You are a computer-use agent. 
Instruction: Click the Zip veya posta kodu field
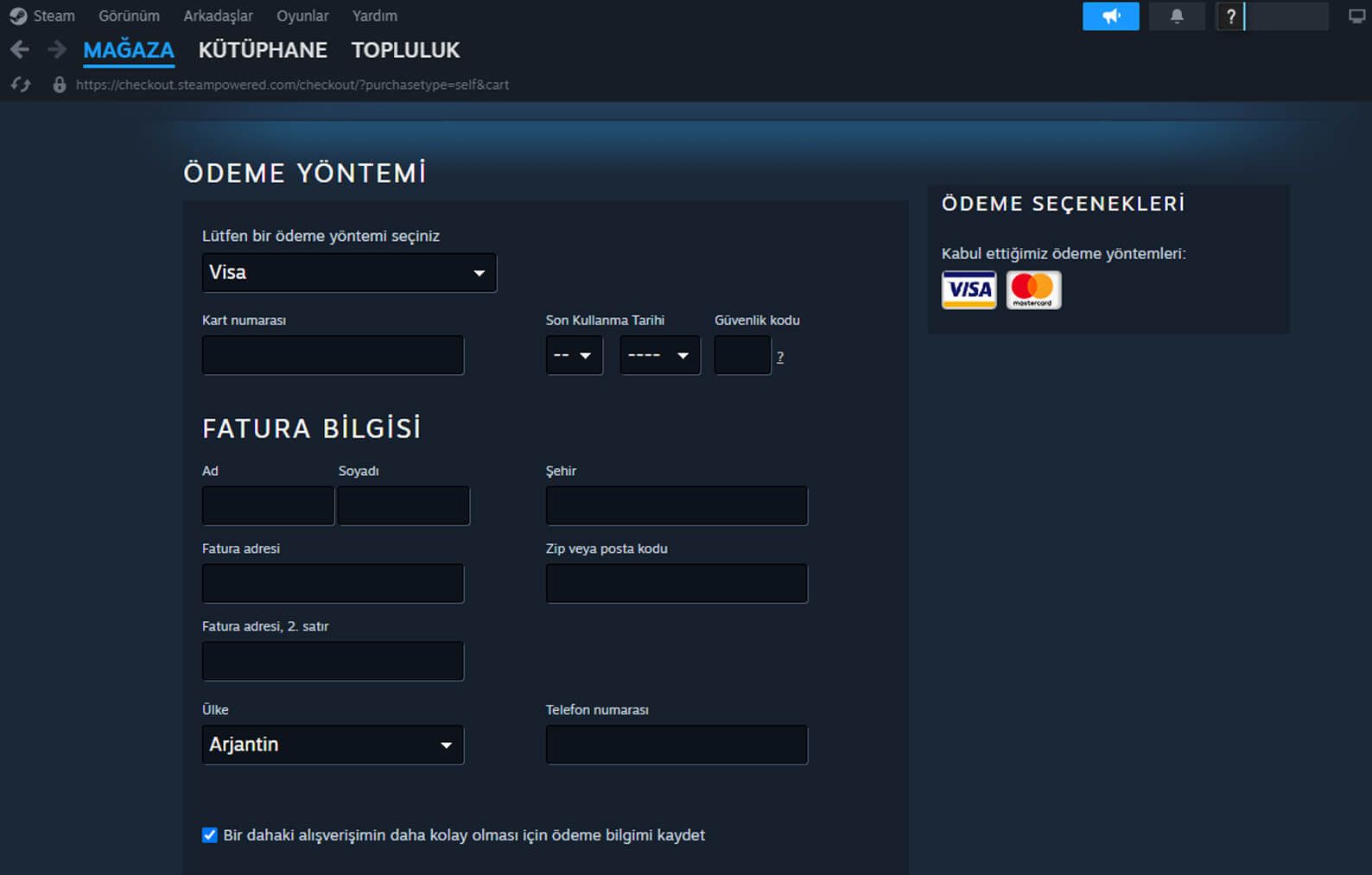[676, 583]
